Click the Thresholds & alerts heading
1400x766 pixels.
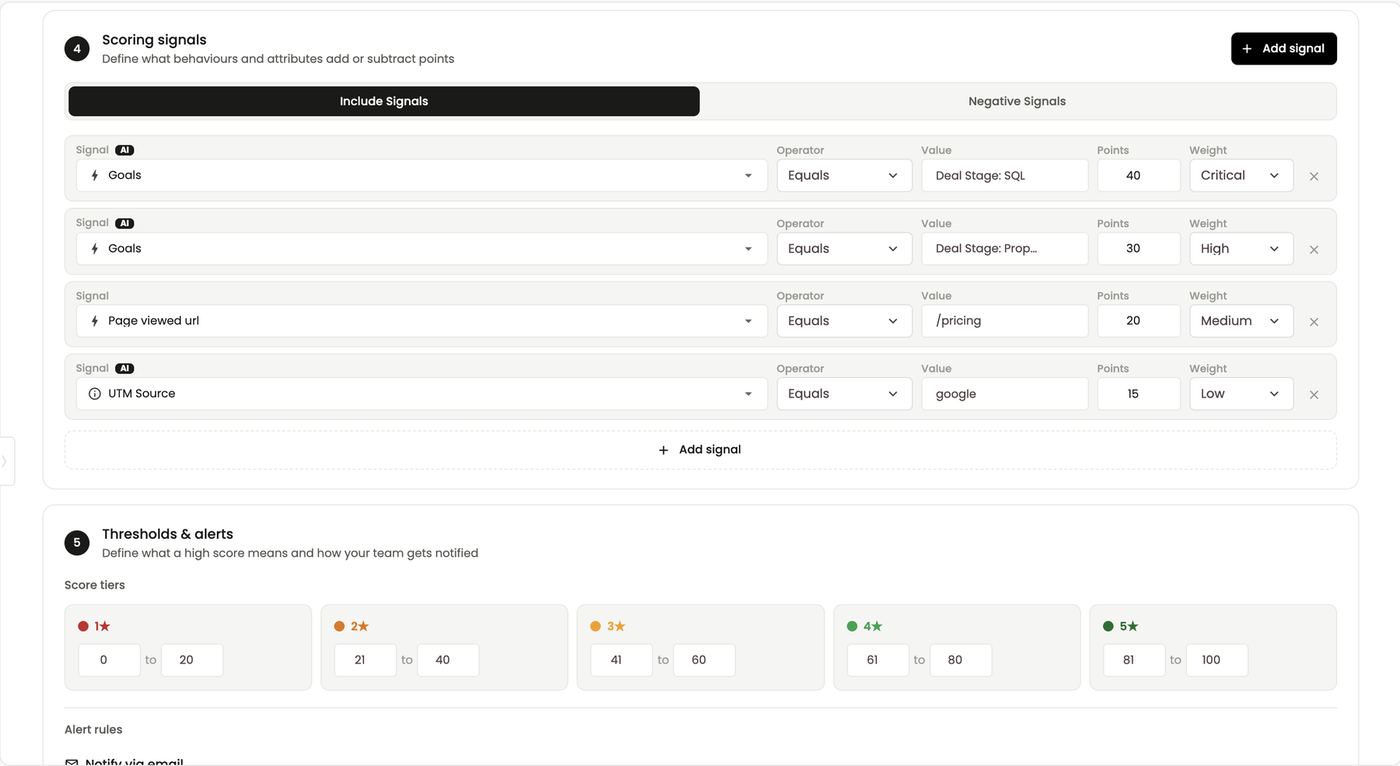(167, 534)
